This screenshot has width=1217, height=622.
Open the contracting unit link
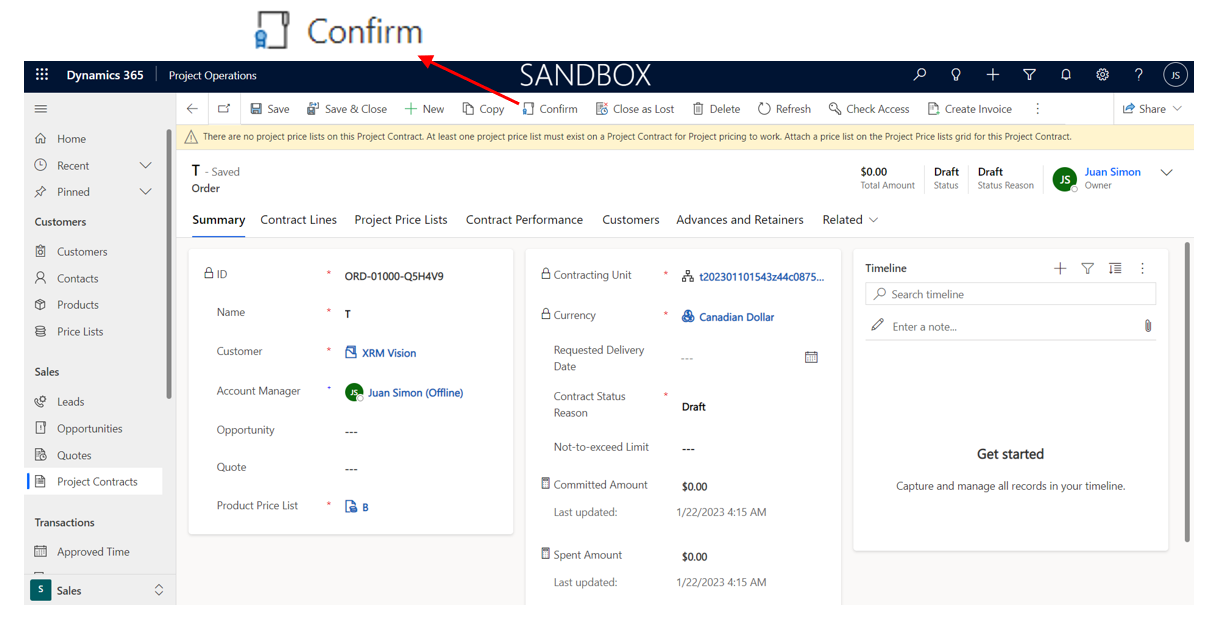[x=762, y=276]
